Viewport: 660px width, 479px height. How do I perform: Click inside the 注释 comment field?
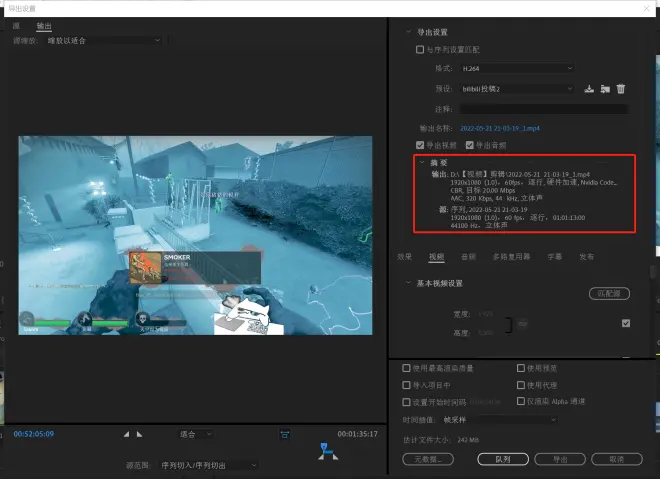pos(544,109)
